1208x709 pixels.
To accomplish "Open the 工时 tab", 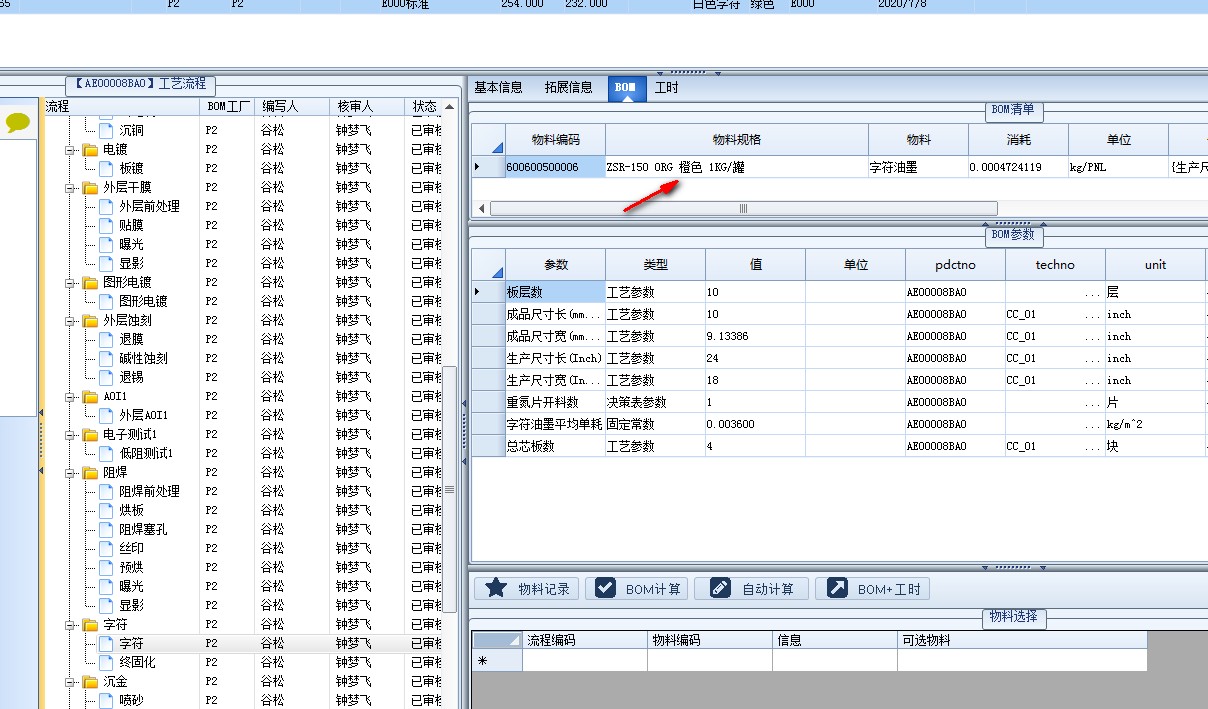I will coord(666,87).
